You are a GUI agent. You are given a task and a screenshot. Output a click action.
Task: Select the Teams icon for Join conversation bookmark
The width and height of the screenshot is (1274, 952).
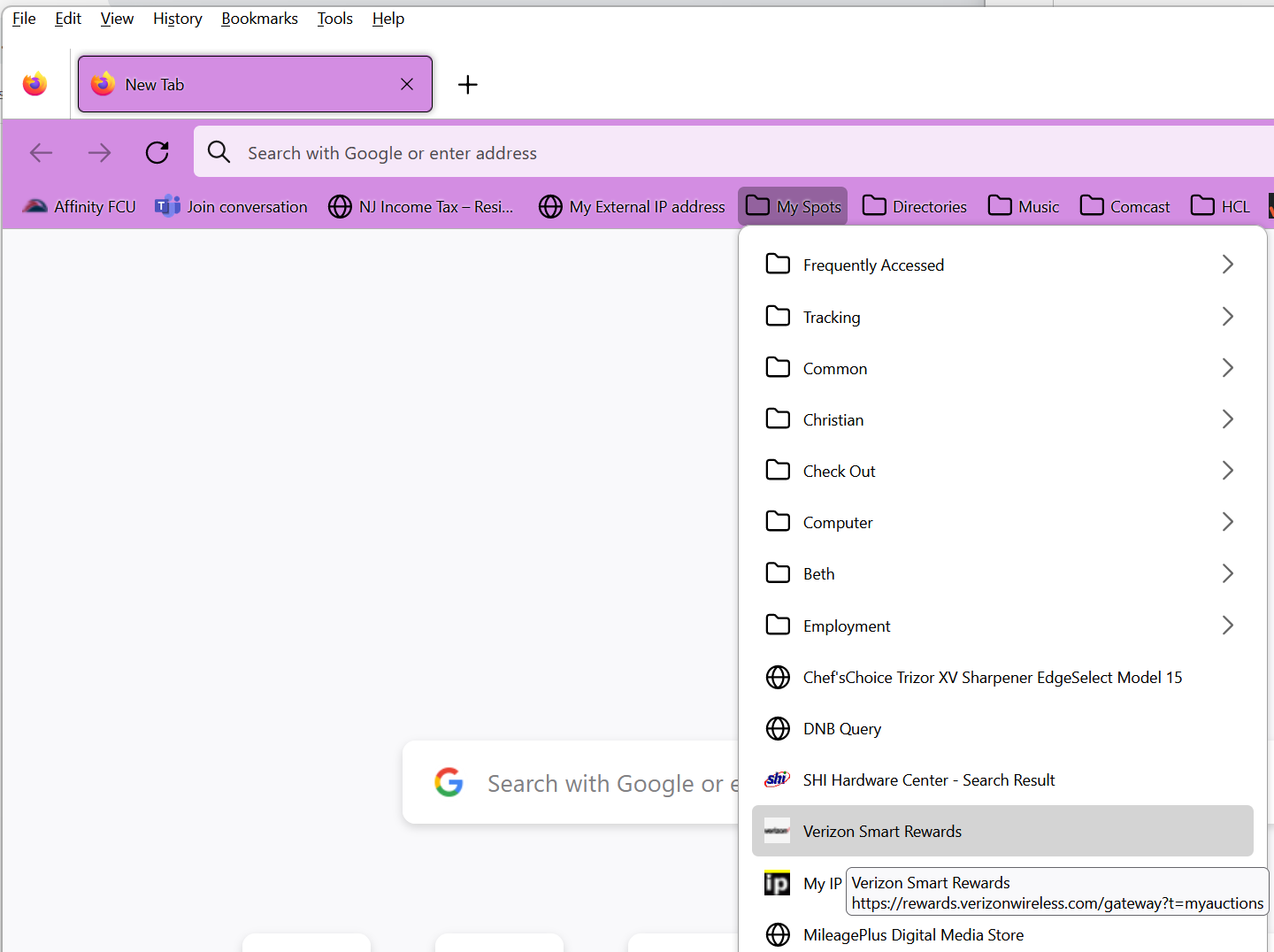(167, 205)
